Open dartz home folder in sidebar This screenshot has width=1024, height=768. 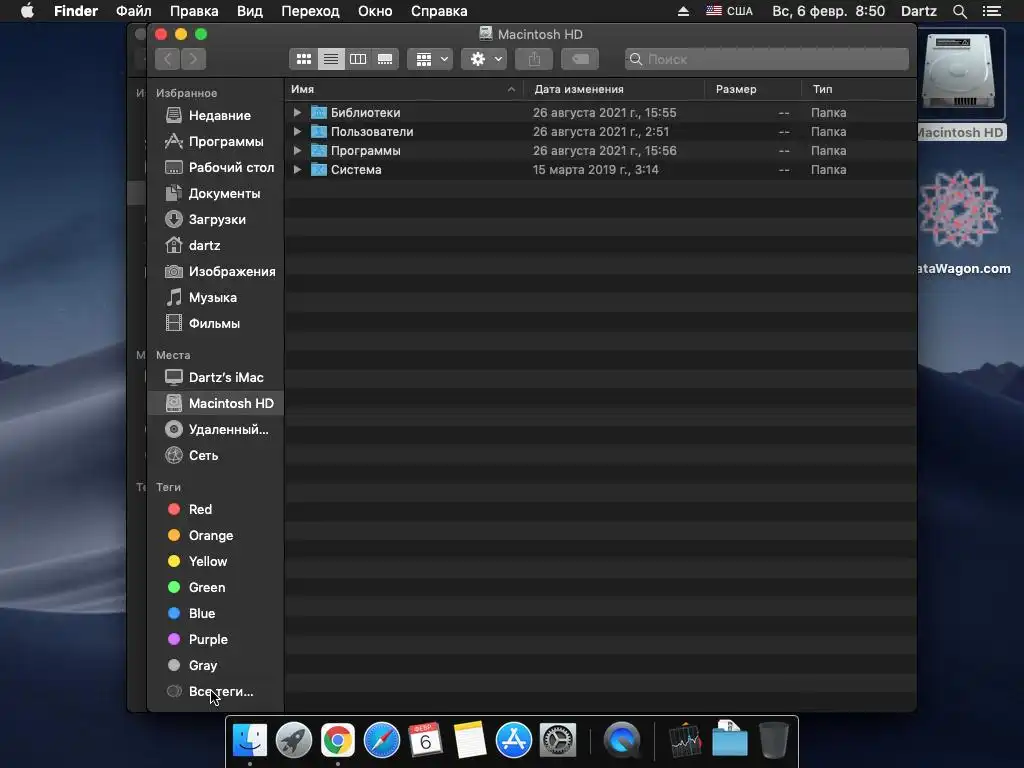pyautogui.click(x=216, y=246)
